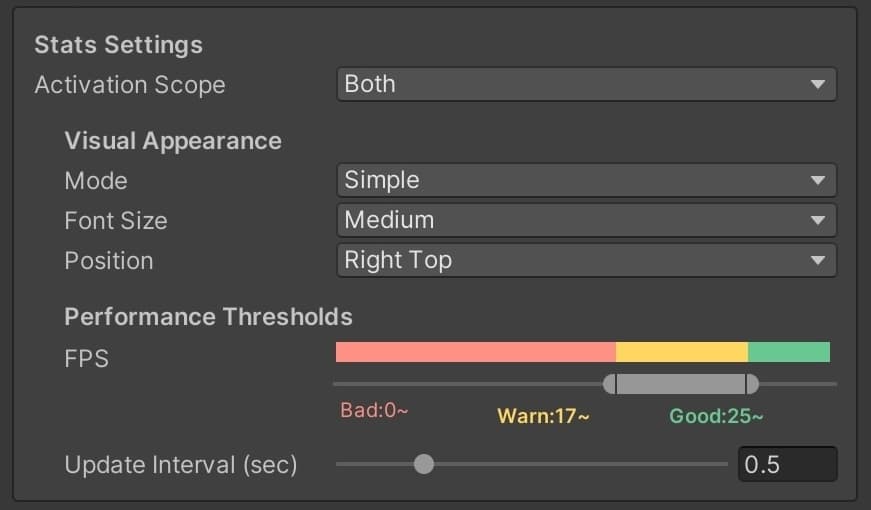Image resolution: width=871 pixels, height=510 pixels.
Task: Grab the left handle of FPS range slider
Action: click(x=610, y=384)
